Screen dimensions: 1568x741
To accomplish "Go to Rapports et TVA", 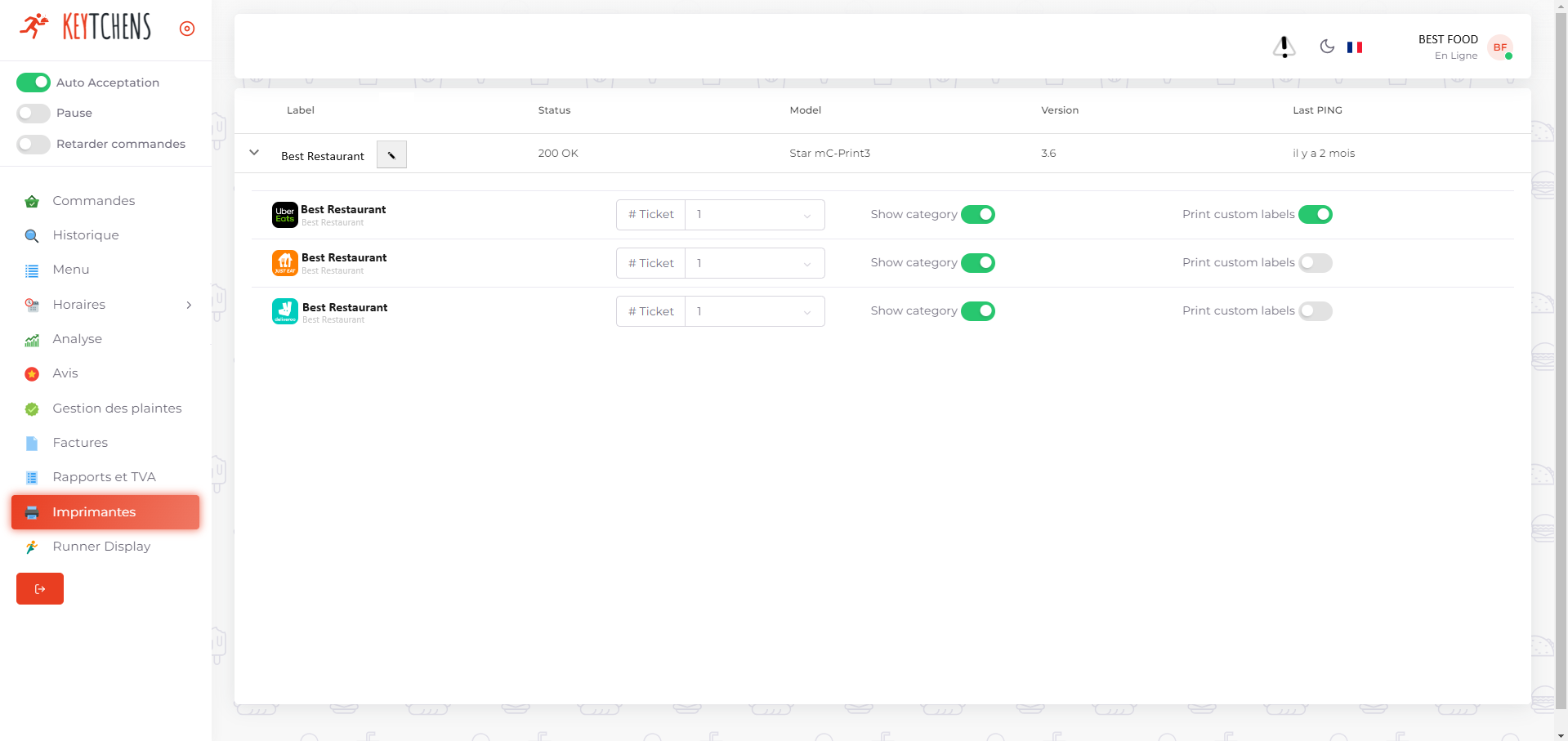I will tap(104, 477).
